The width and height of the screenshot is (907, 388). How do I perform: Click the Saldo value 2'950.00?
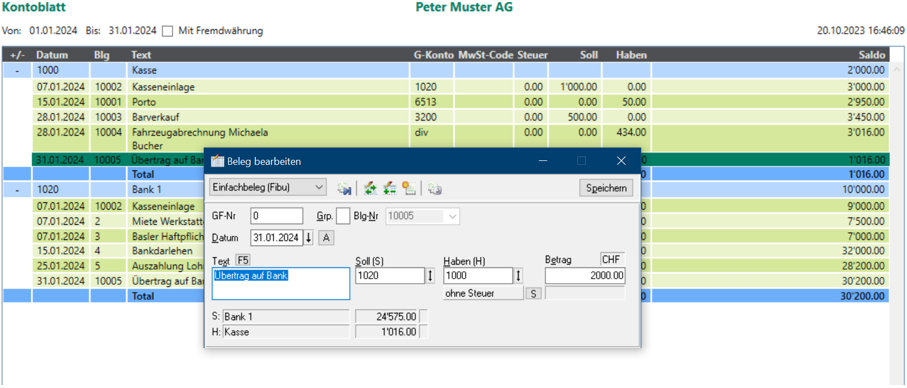pos(867,102)
